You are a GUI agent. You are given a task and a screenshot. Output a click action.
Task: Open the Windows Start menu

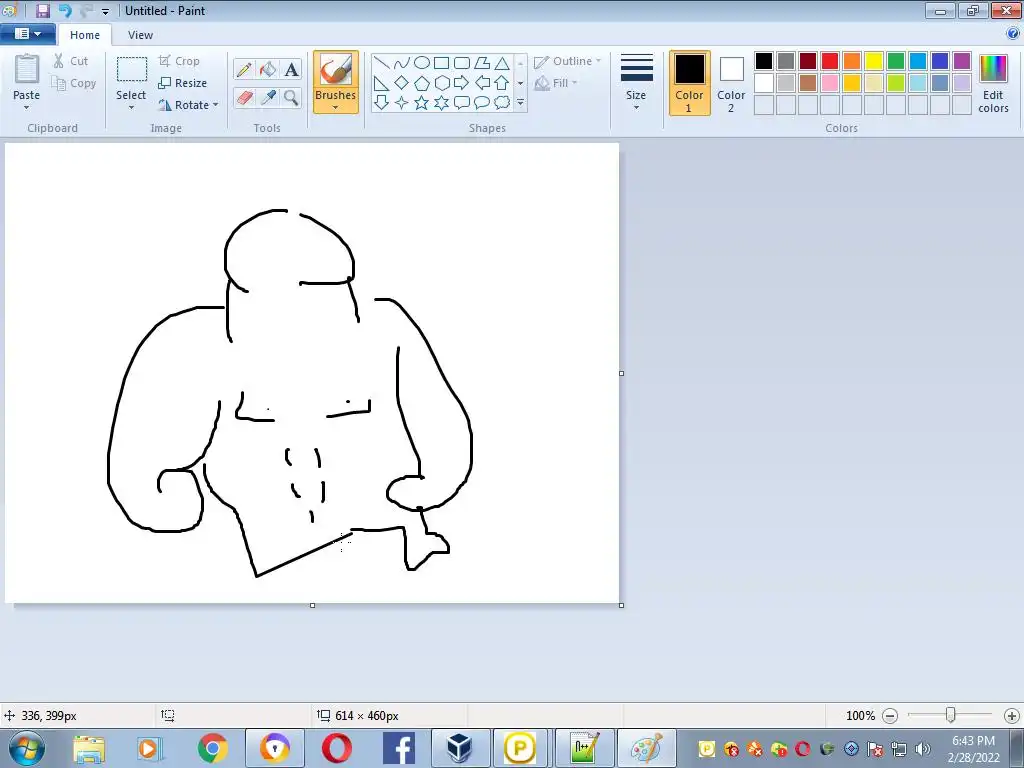click(x=26, y=748)
